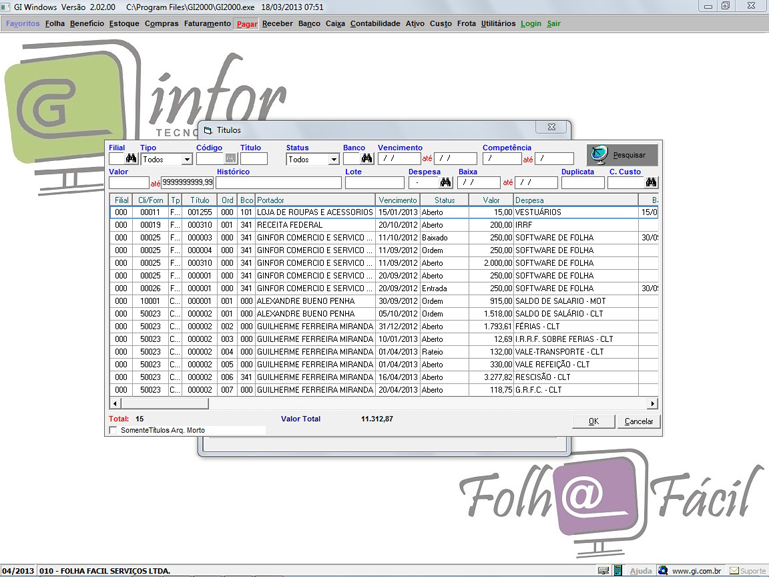Click the Pesquisar button
Image resolution: width=769 pixels, height=577 pixels.
pos(622,155)
